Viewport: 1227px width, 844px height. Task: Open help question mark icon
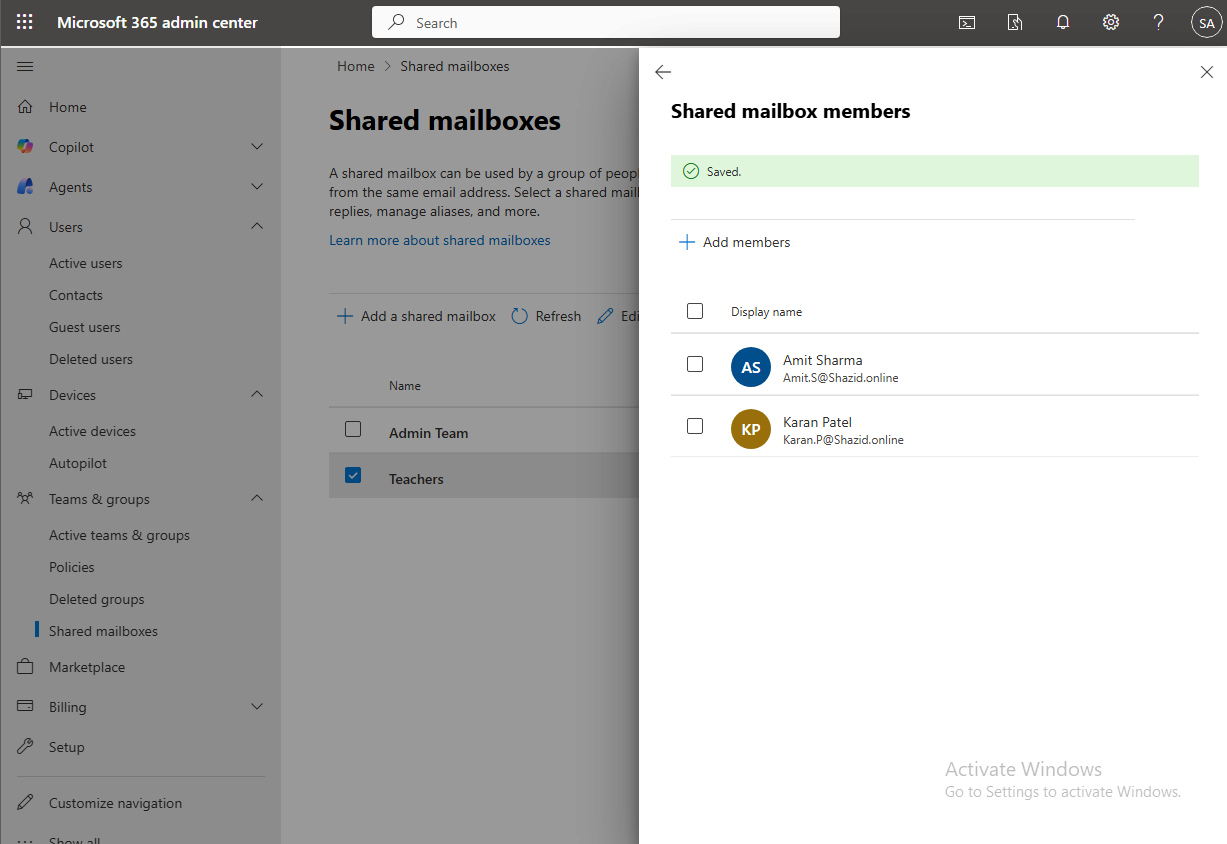[x=1158, y=22]
